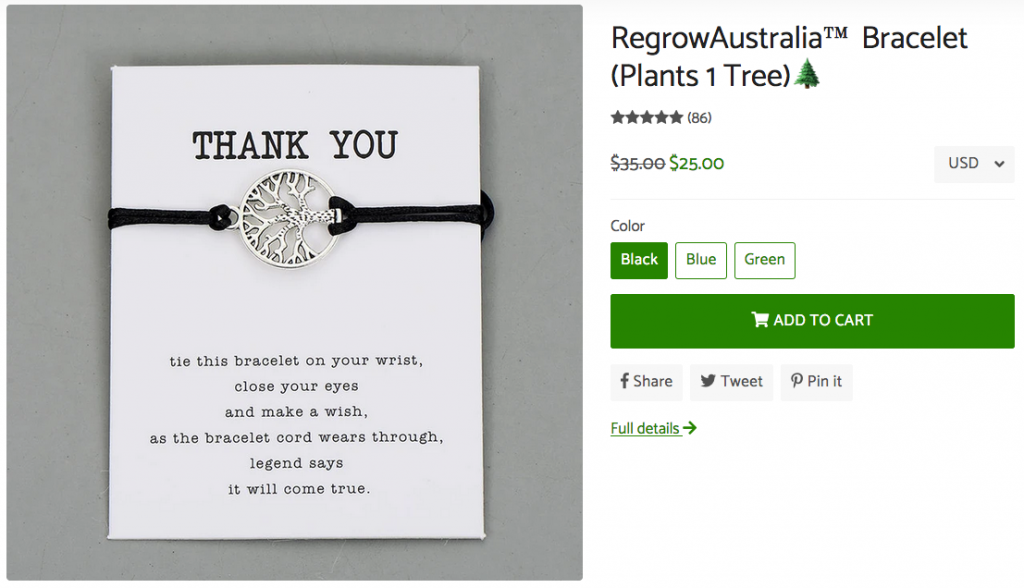Open the USD currency dropdown
Image resolution: width=1024 pixels, height=588 pixels.
click(974, 163)
